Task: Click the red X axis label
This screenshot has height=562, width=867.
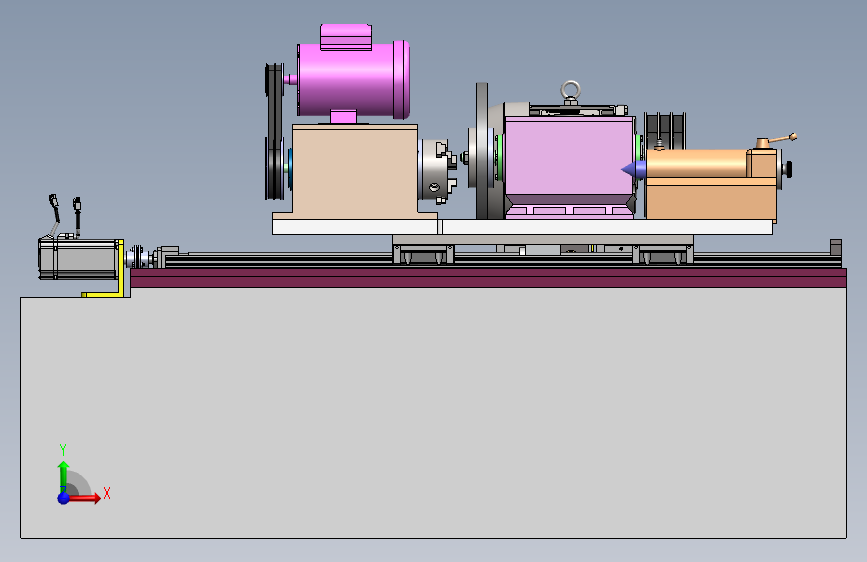Action: click(107, 493)
